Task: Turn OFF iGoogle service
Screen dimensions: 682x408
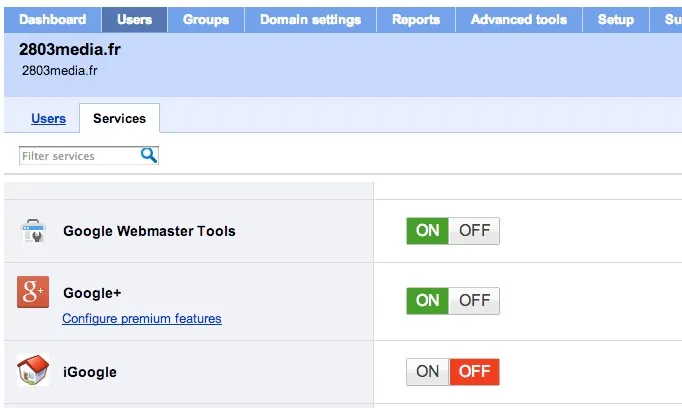Action: (x=475, y=371)
